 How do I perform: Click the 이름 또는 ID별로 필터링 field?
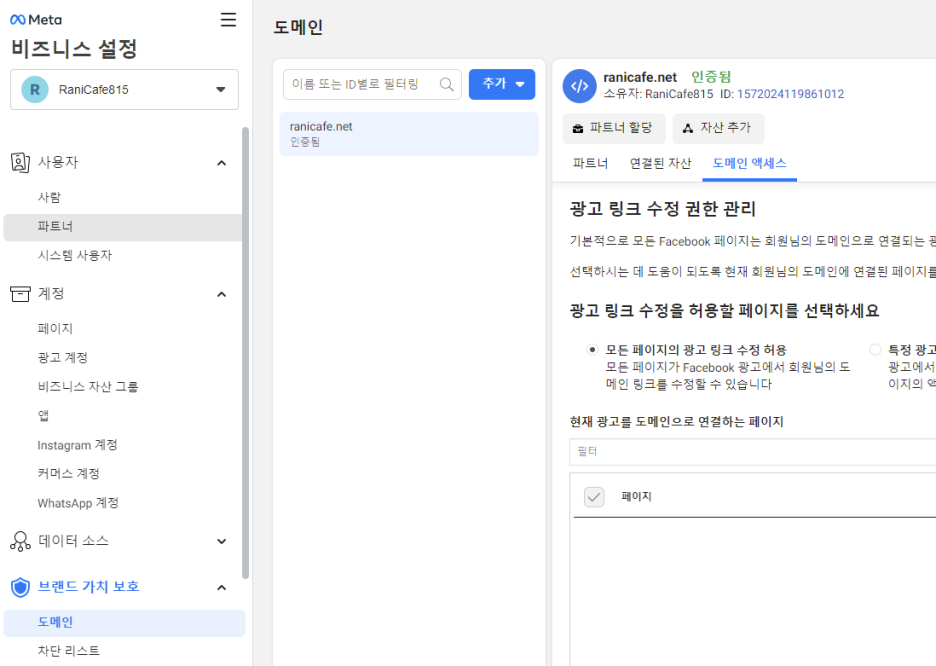tap(372, 84)
